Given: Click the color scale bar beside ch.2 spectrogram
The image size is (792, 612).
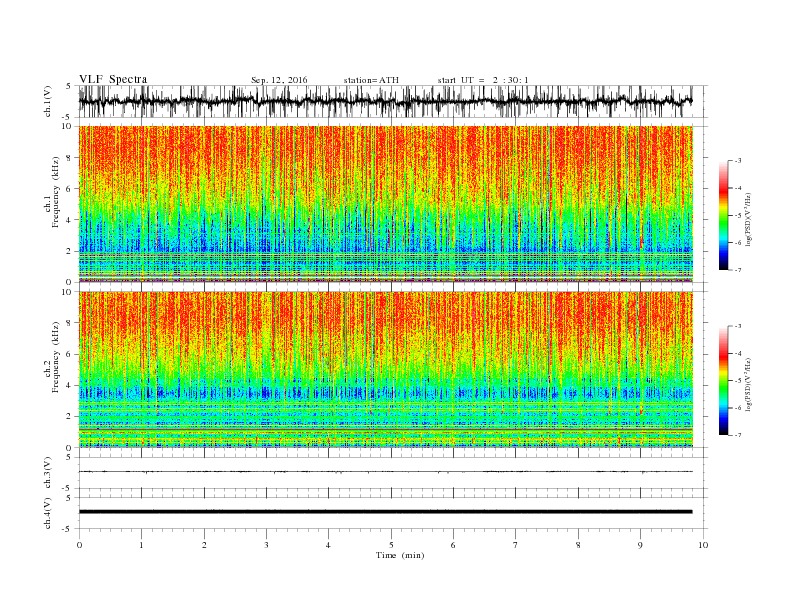Looking at the screenshot, I should pyautogui.click(x=724, y=380).
